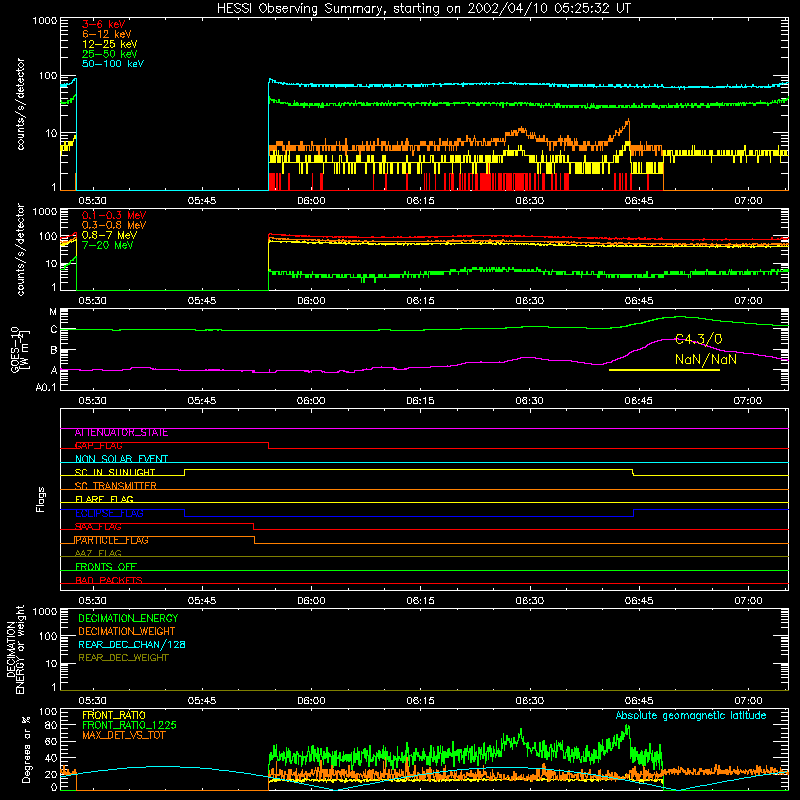Click the PARTICLE_FLAG label
This screenshot has width=800, height=800.
click(112, 540)
